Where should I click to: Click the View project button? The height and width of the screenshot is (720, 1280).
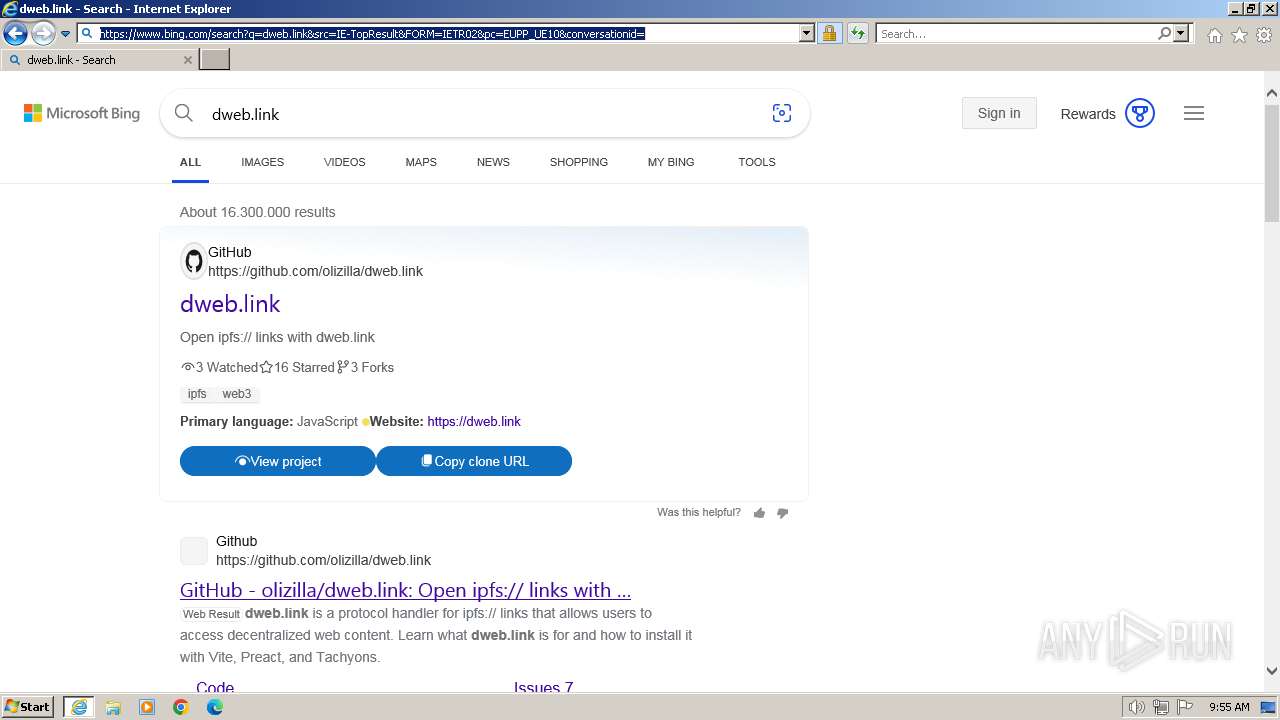pyautogui.click(x=278, y=461)
